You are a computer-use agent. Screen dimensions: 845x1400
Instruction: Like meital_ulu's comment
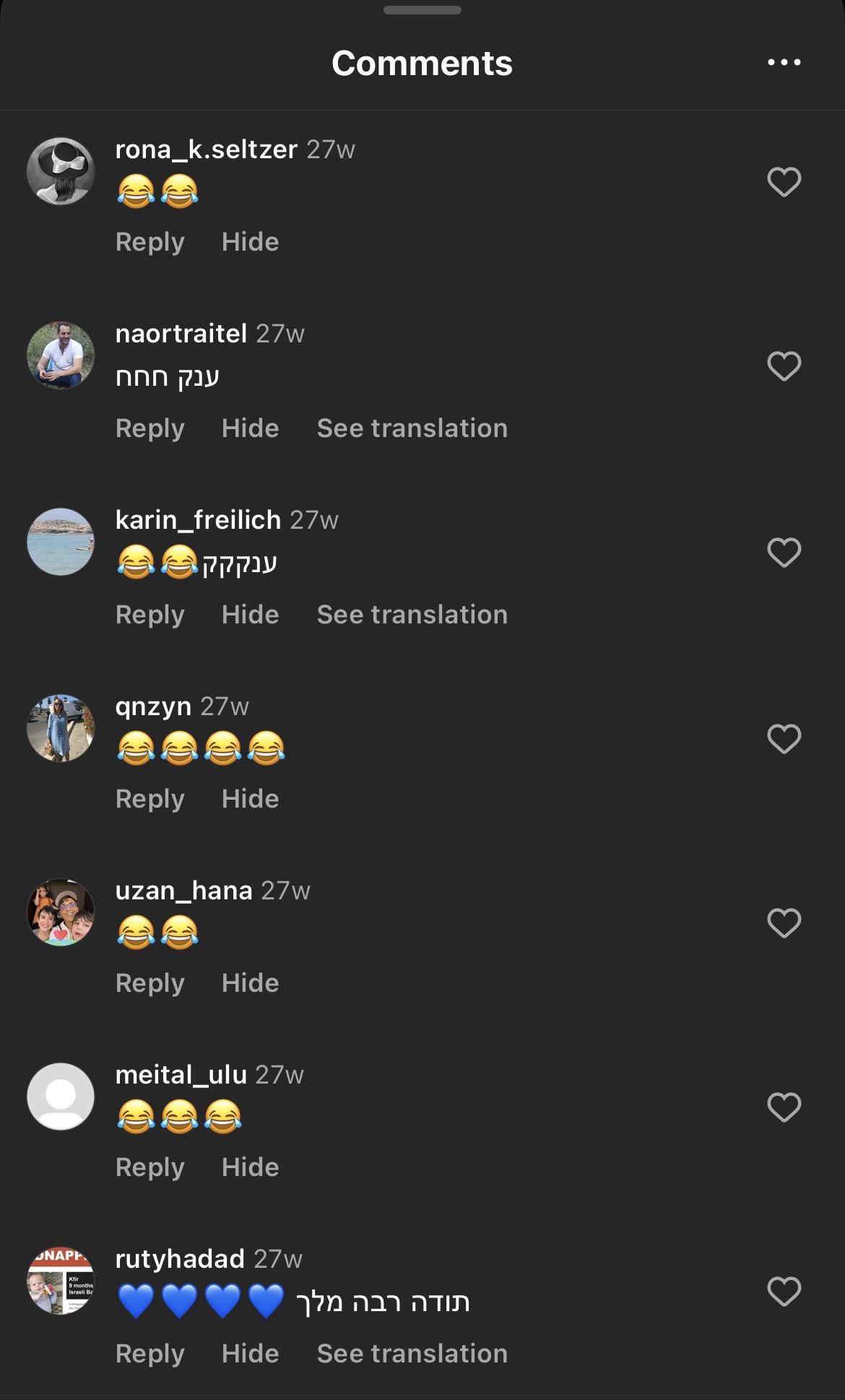[784, 1107]
